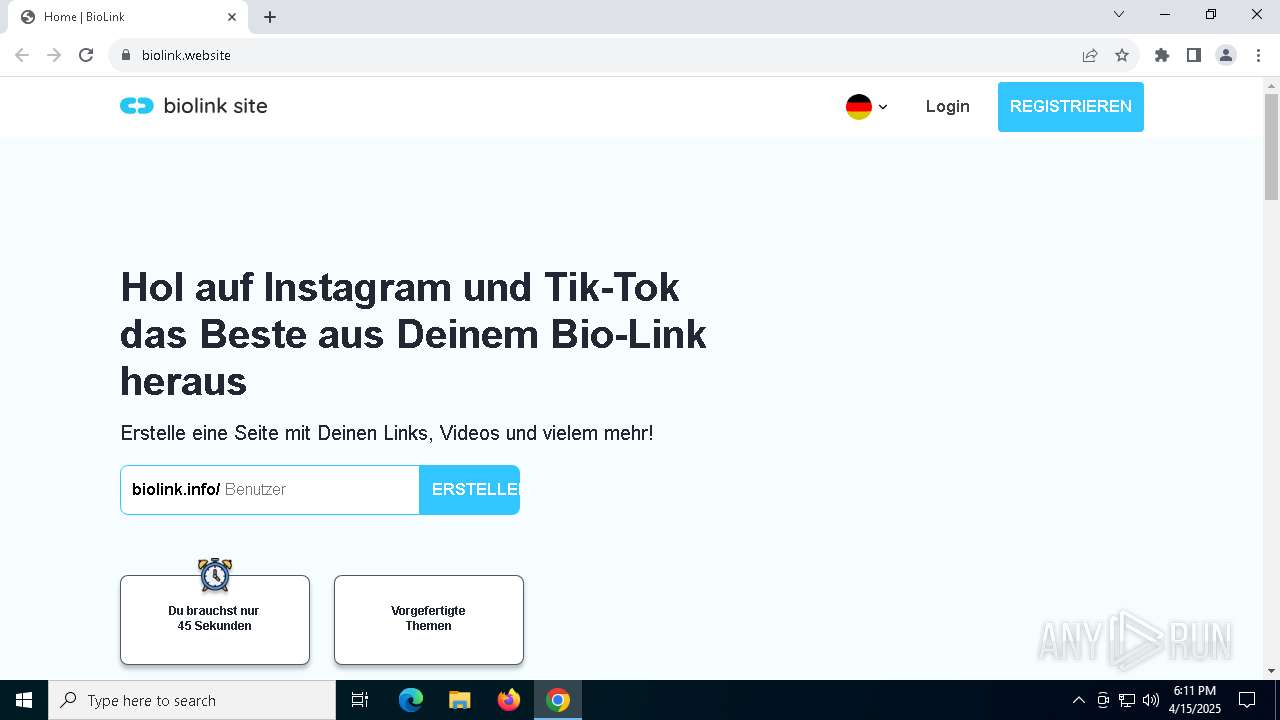This screenshot has width=1280, height=720.
Task: Click the scrollbar down arrow
Action: (x=1271, y=671)
